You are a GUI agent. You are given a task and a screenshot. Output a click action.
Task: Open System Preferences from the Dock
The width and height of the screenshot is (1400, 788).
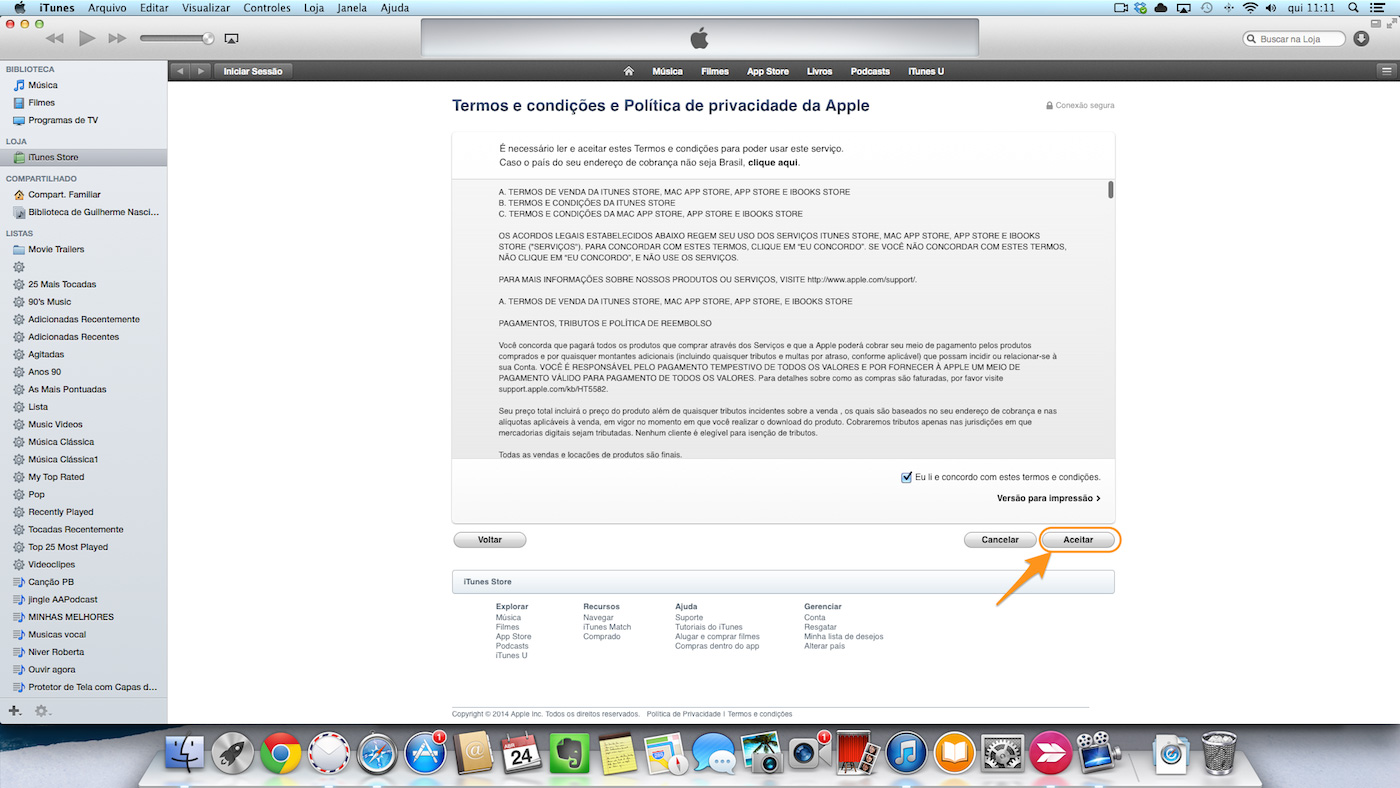[1003, 753]
